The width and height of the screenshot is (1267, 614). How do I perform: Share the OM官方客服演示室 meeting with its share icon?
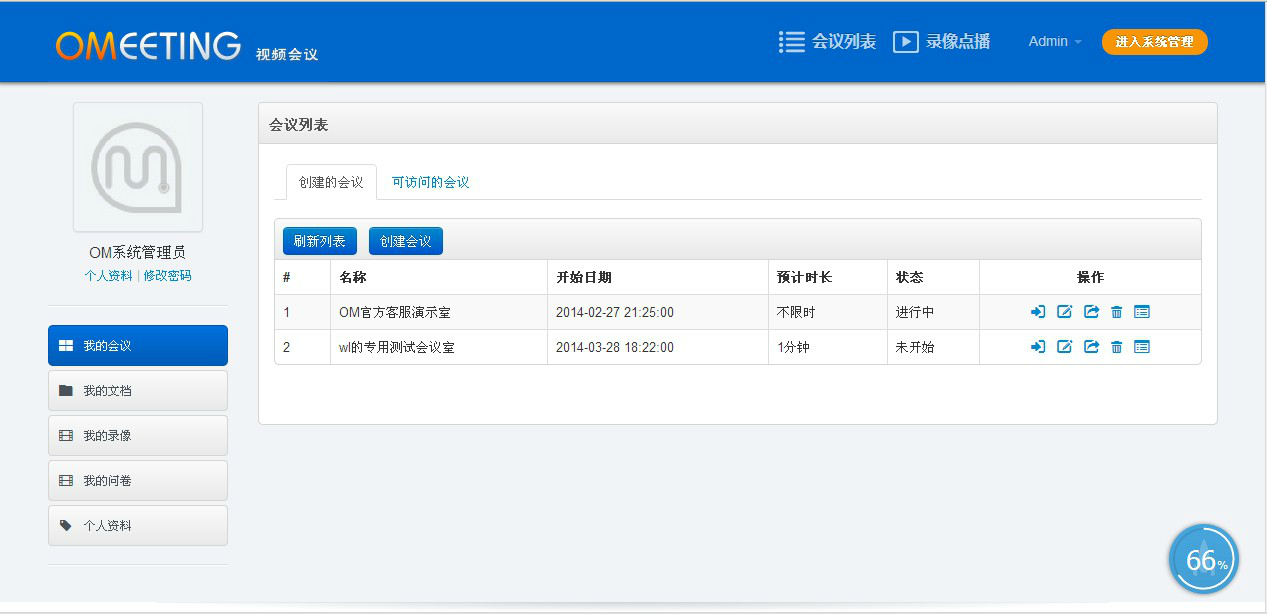coord(1091,312)
